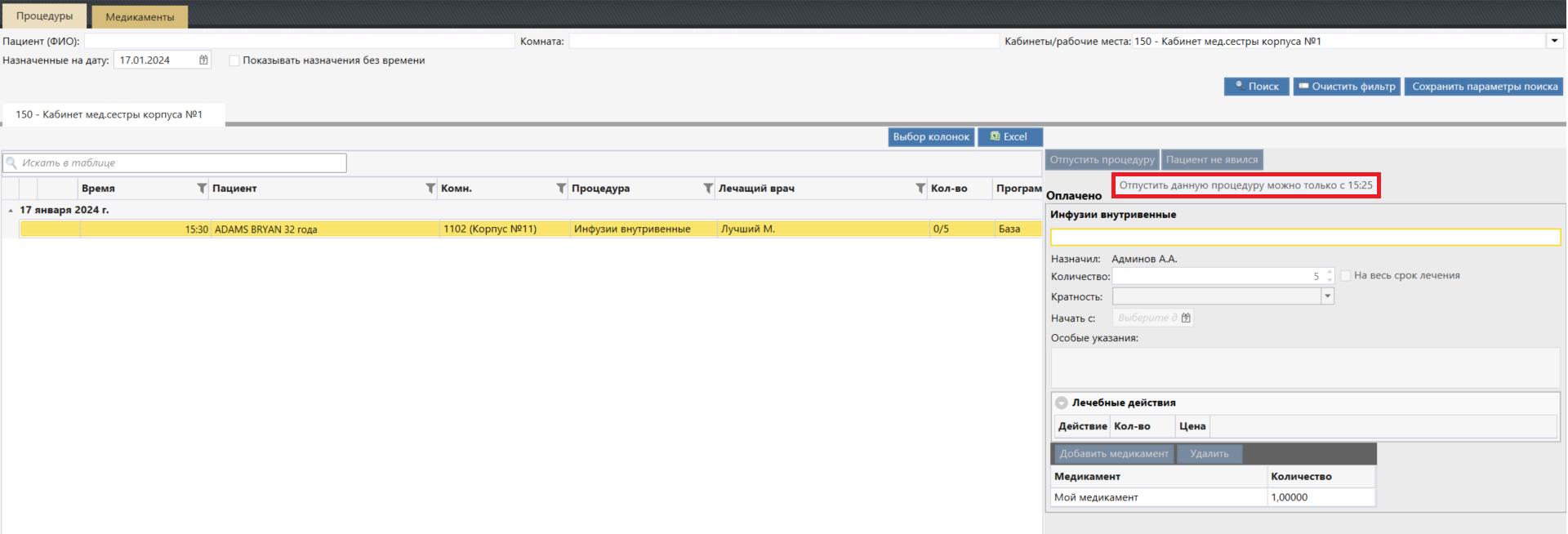The height and width of the screenshot is (534, 1568).
Task: Filter the Лечащий врач column
Action: [x=920, y=189]
